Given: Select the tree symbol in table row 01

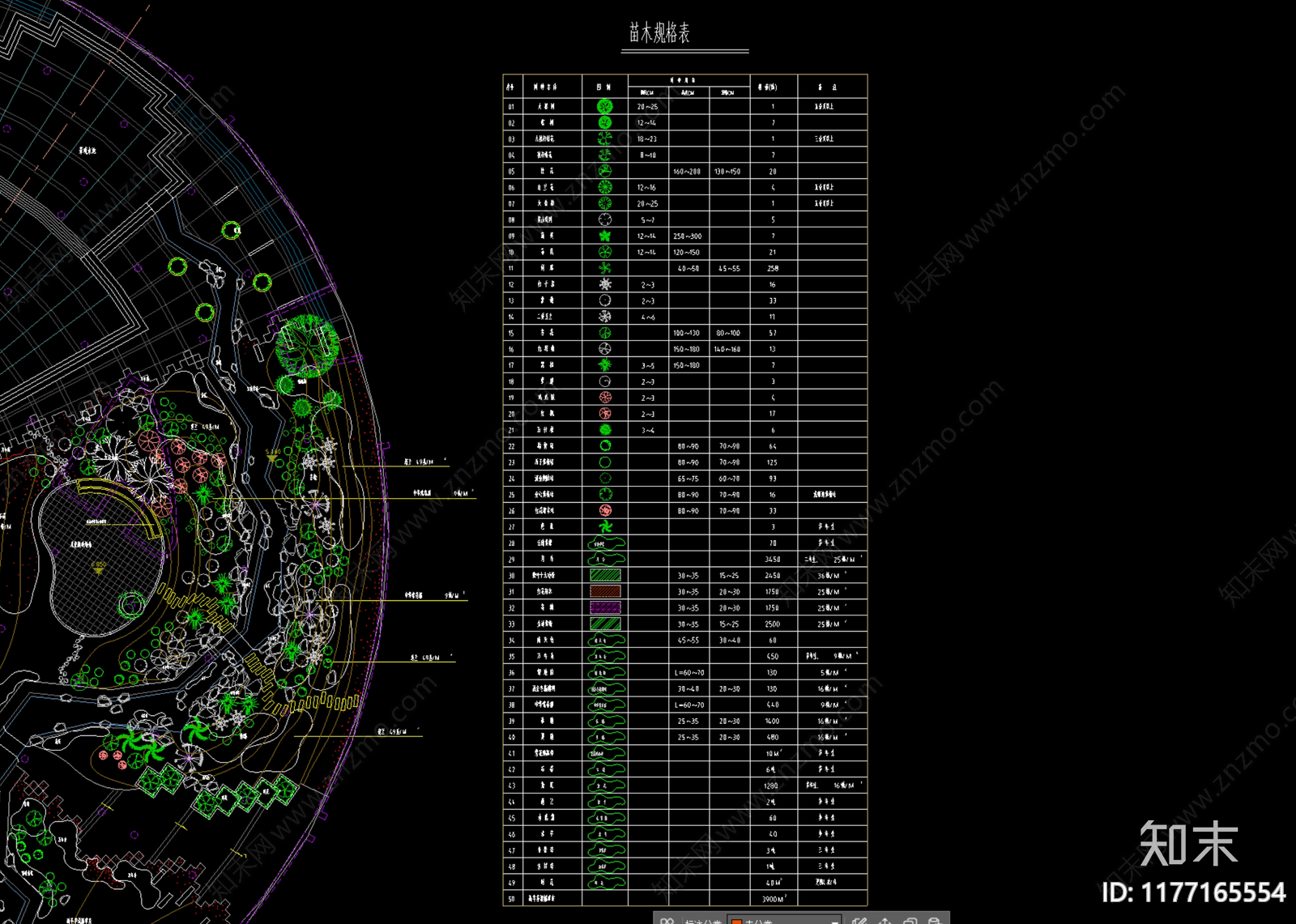Looking at the screenshot, I should (x=605, y=106).
